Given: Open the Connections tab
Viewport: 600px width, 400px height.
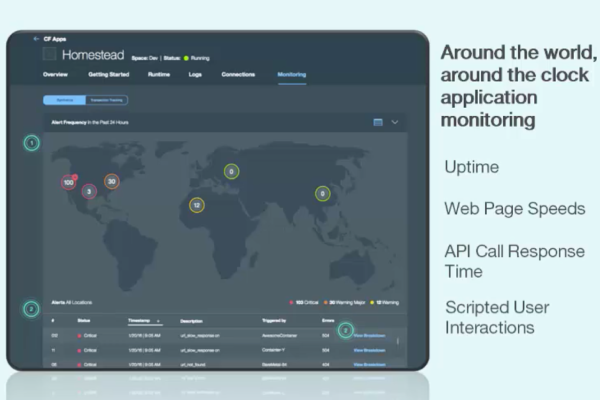Looking at the screenshot, I should [x=238, y=74].
